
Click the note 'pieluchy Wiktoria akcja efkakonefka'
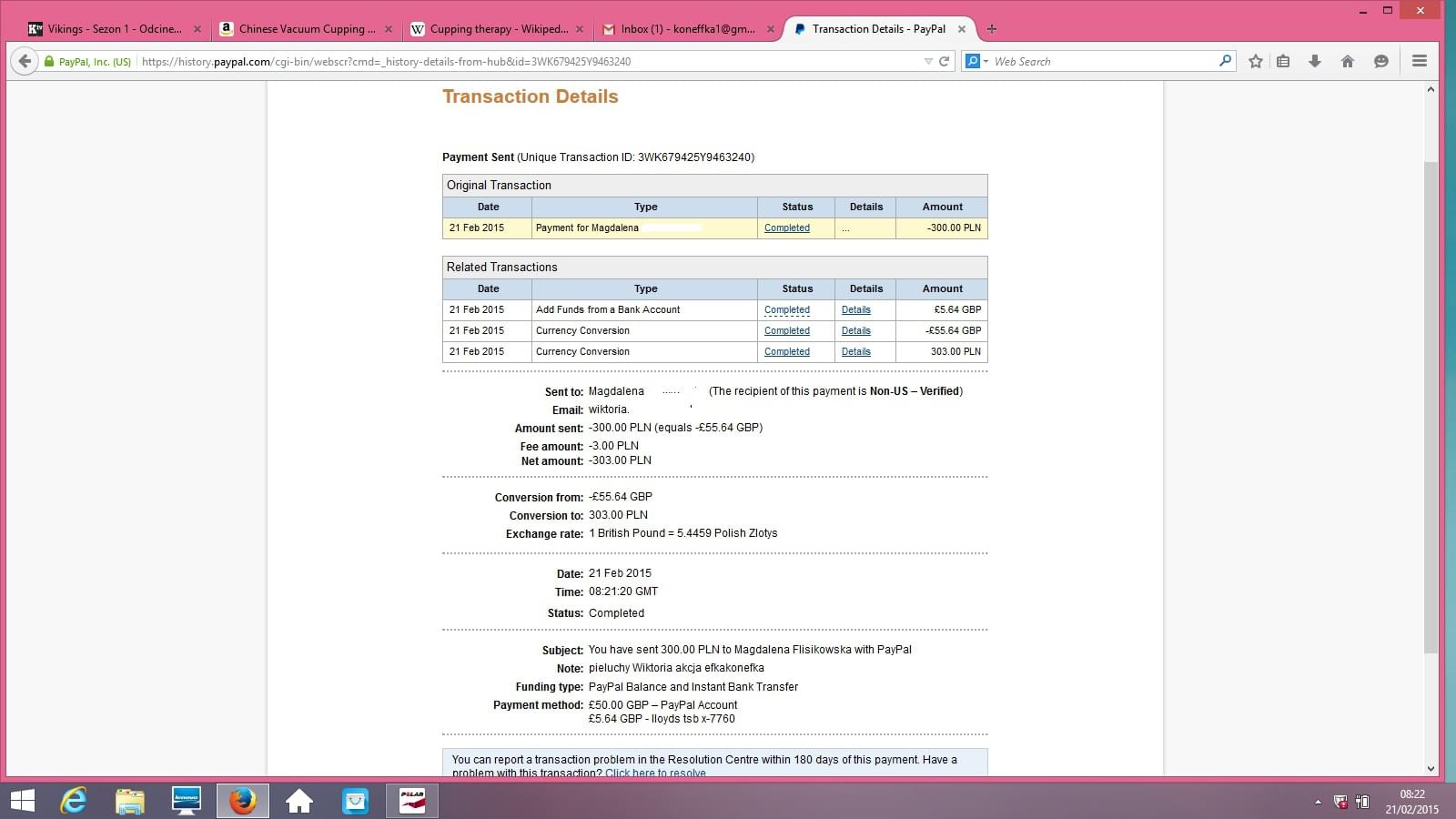tap(676, 668)
